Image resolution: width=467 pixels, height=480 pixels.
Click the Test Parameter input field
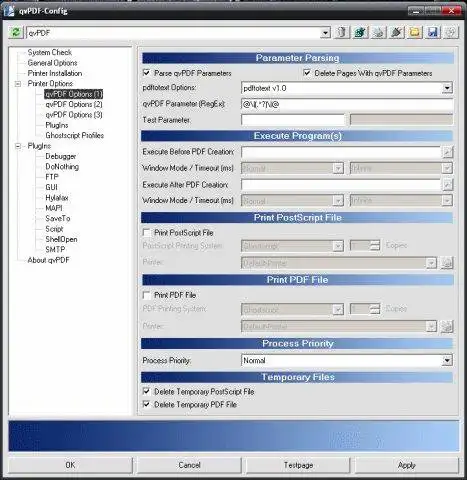[x=293, y=120]
